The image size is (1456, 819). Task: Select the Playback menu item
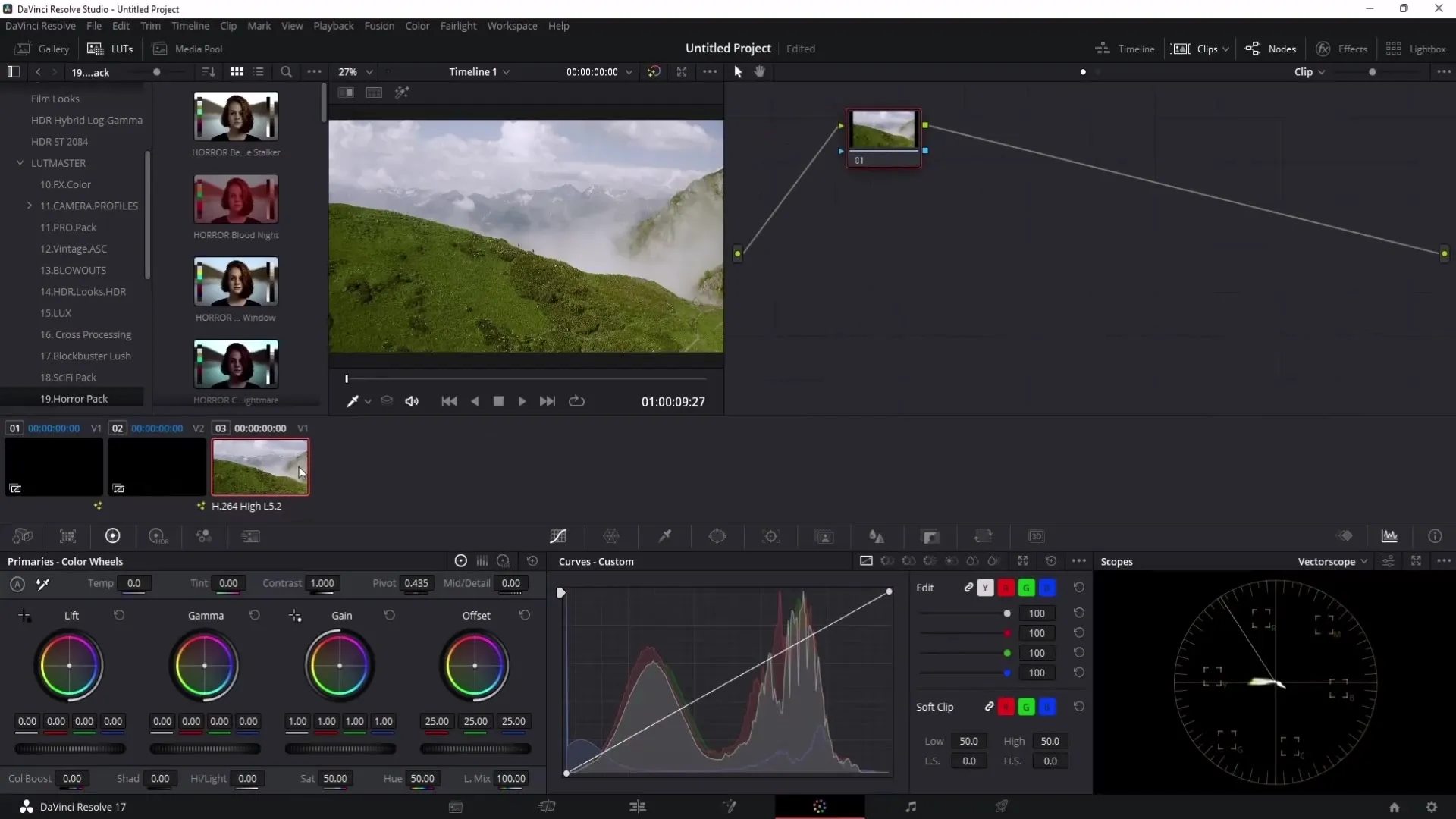pyautogui.click(x=334, y=26)
